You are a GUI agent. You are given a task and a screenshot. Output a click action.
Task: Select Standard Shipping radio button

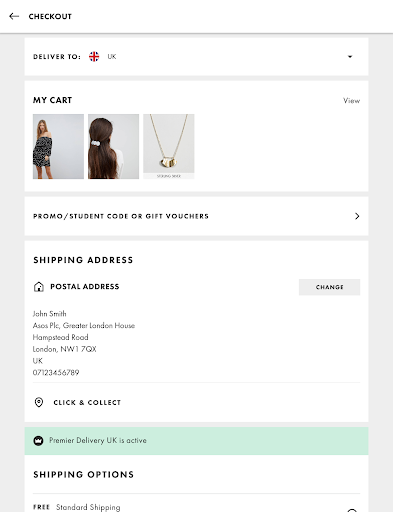352,510
